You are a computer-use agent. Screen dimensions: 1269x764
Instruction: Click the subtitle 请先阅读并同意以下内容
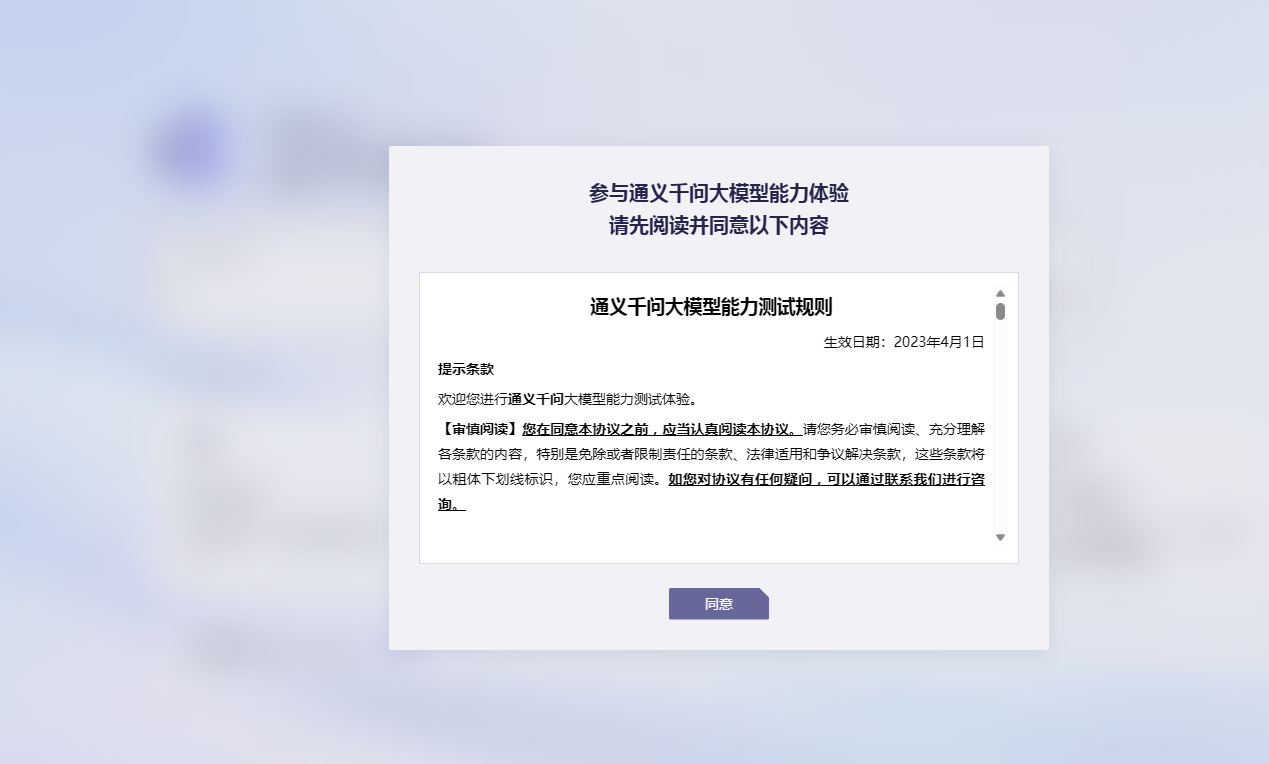(x=719, y=226)
